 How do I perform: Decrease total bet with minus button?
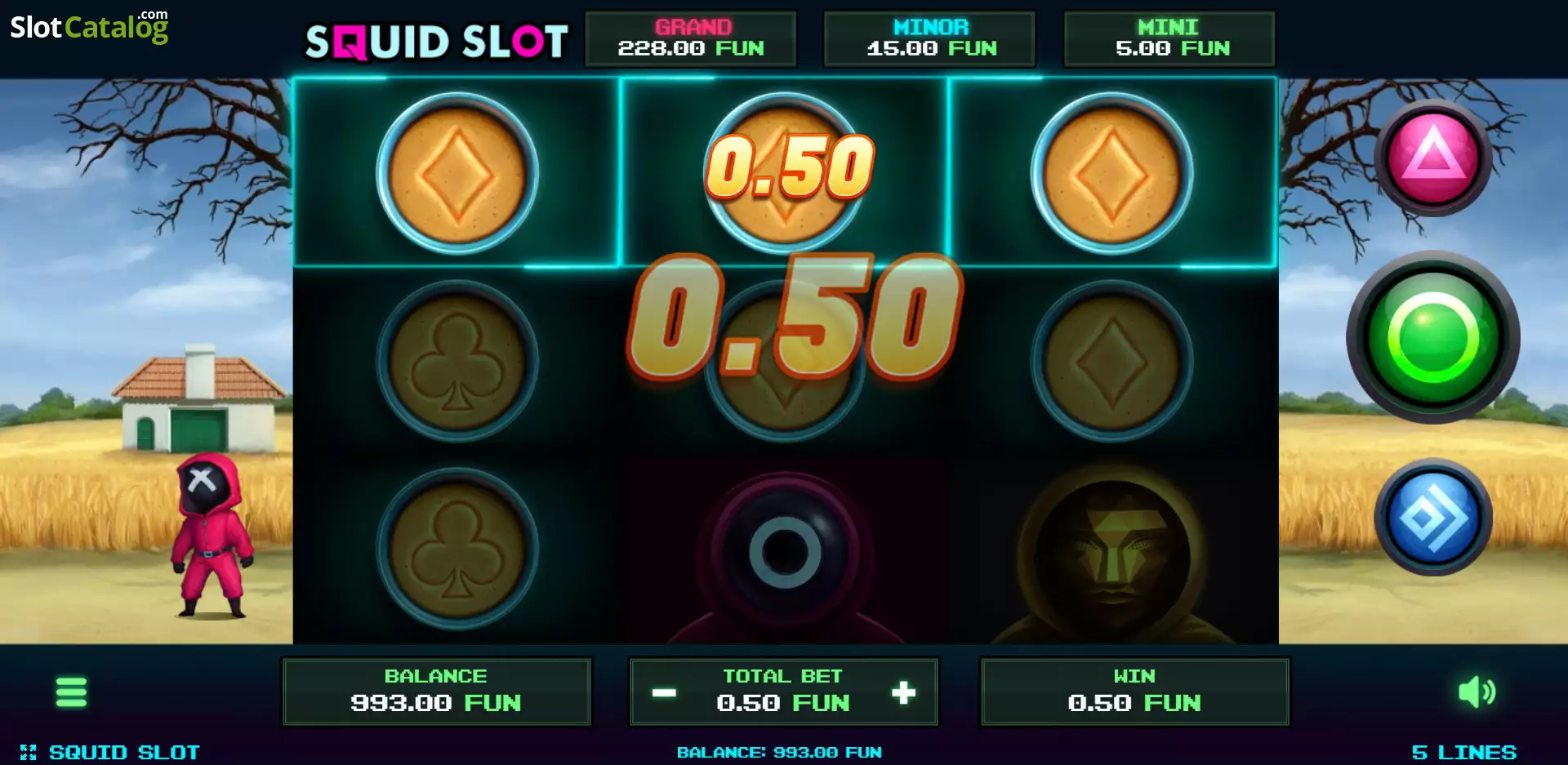click(x=664, y=692)
